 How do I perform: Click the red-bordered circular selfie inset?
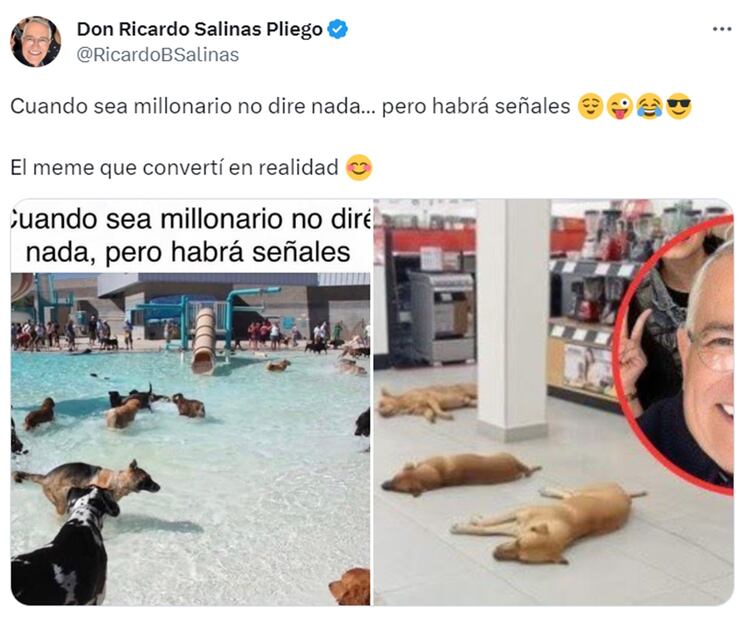(675, 354)
